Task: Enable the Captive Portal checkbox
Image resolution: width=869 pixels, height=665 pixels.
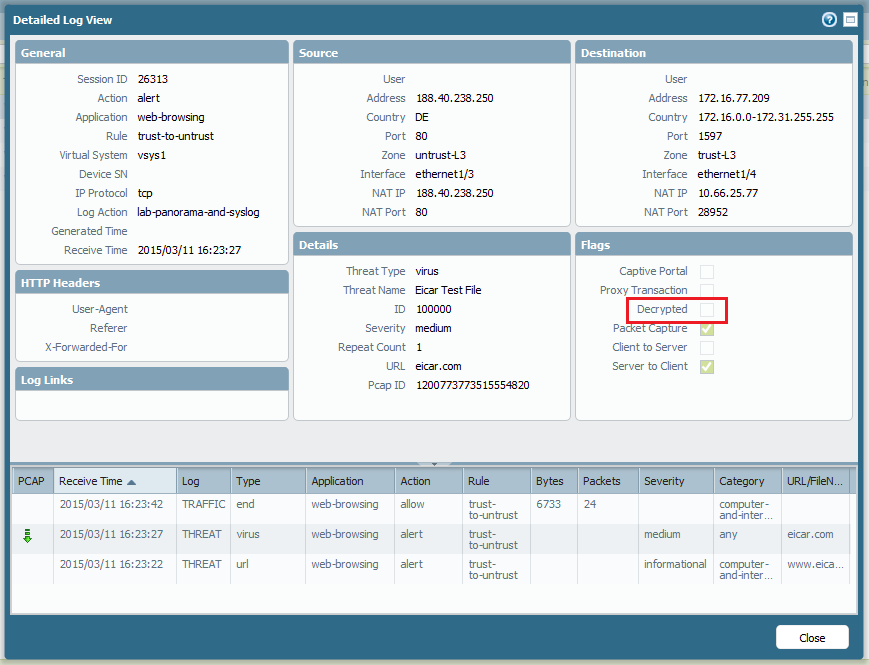Action: click(707, 271)
